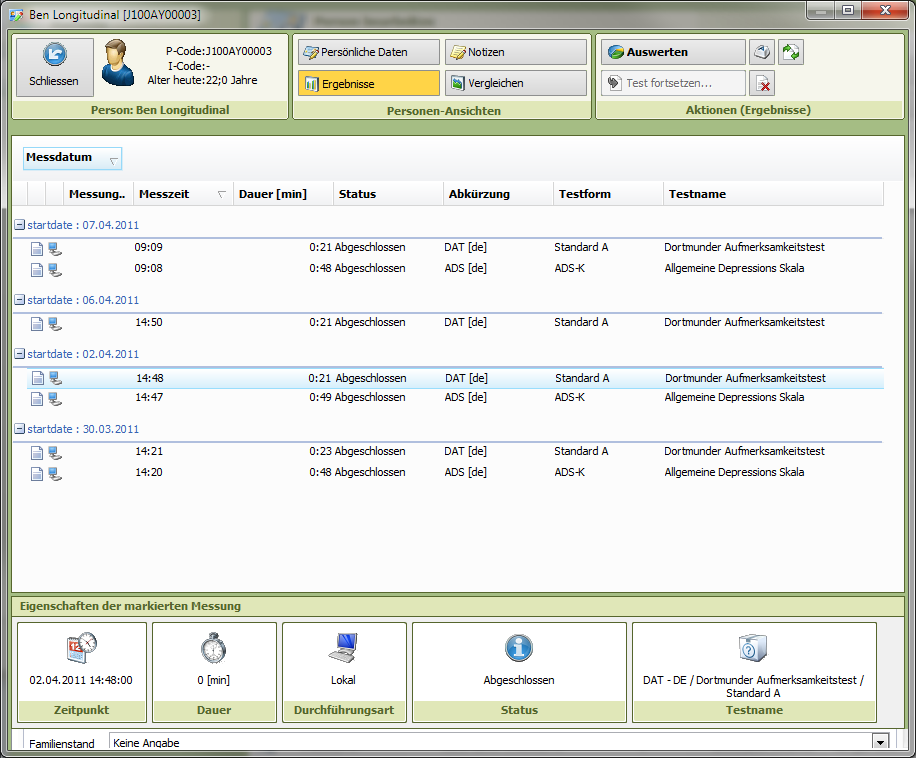Viewport: 916px width, 758px height.
Task: Open the Vergleichen view
Action: click(515, 83)
